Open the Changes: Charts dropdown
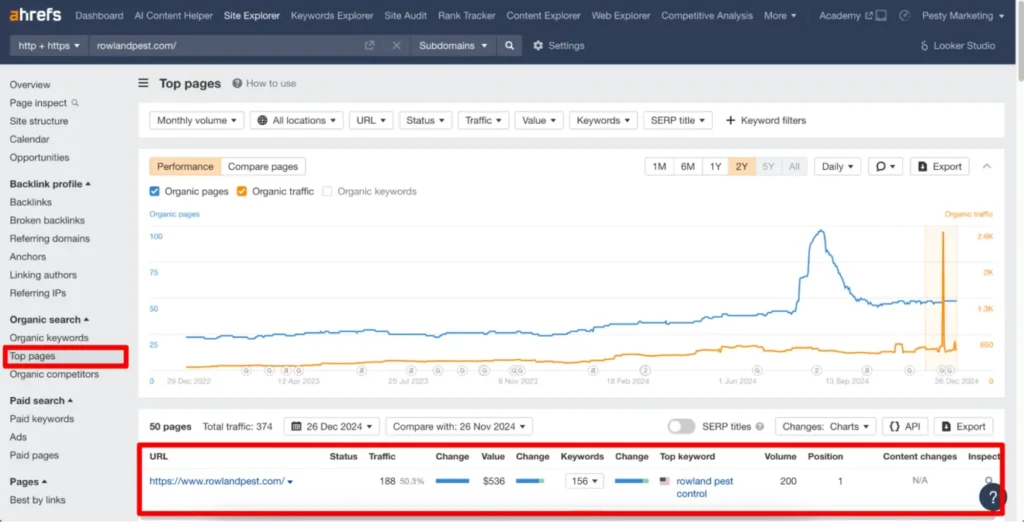1024x522 pixels. pyautogui.click(x=825, y=426)
